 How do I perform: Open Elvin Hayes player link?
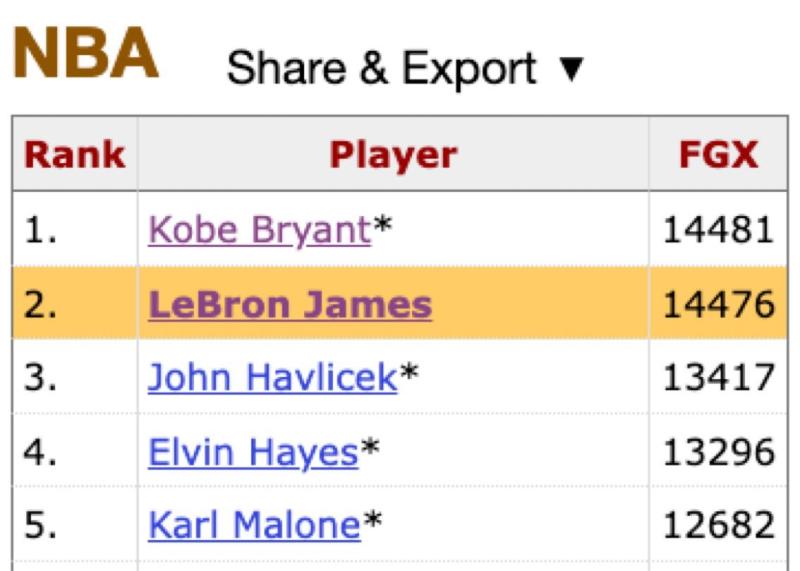[x=253, y=452]
